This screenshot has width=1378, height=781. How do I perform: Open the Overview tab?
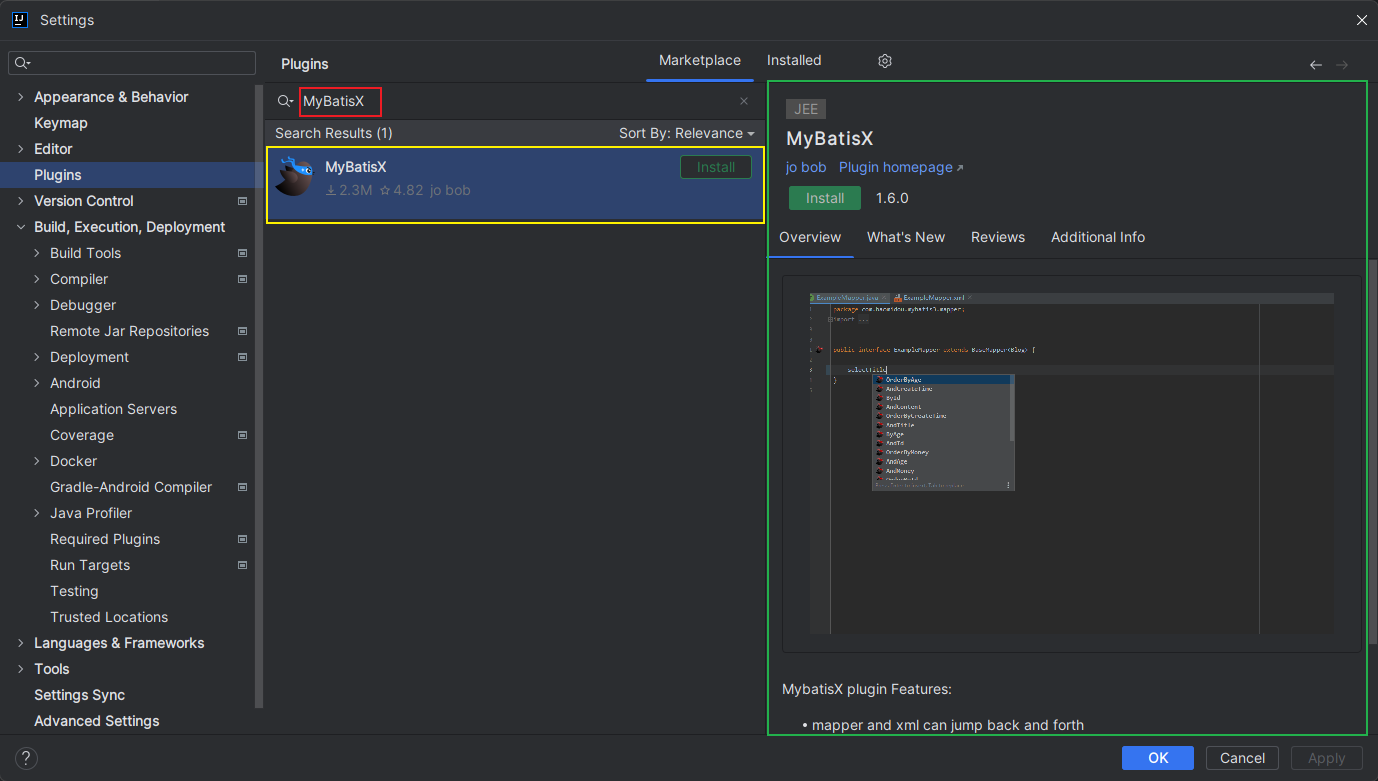pos(810,237)
